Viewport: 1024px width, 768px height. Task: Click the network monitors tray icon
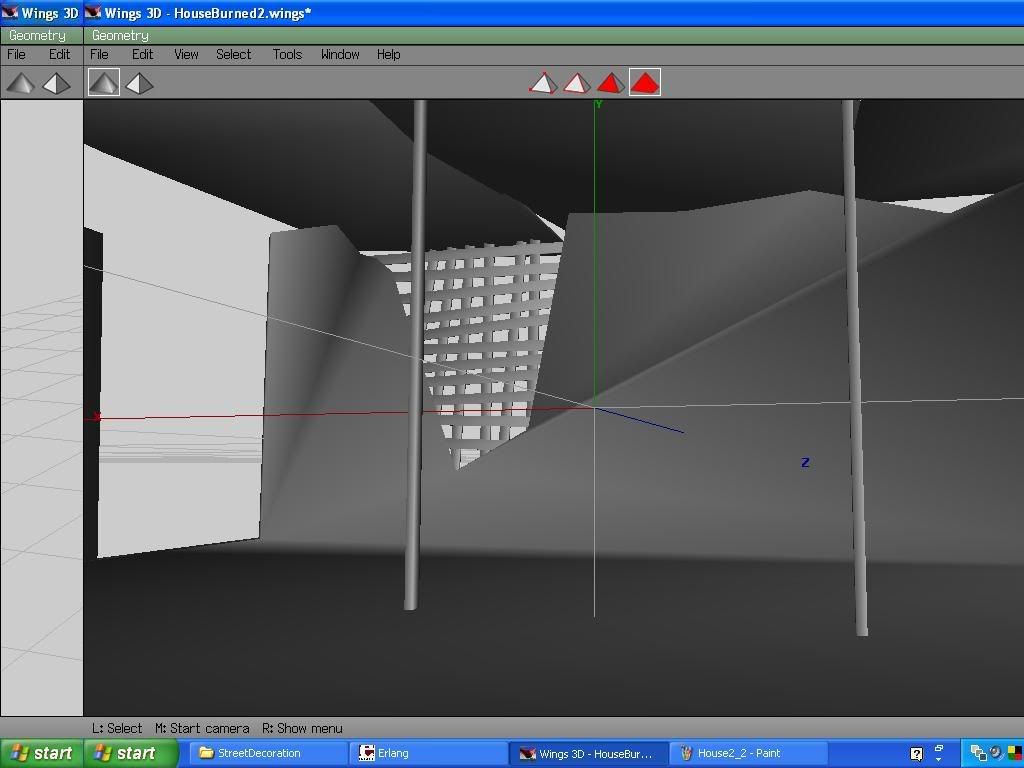(979, 753)
